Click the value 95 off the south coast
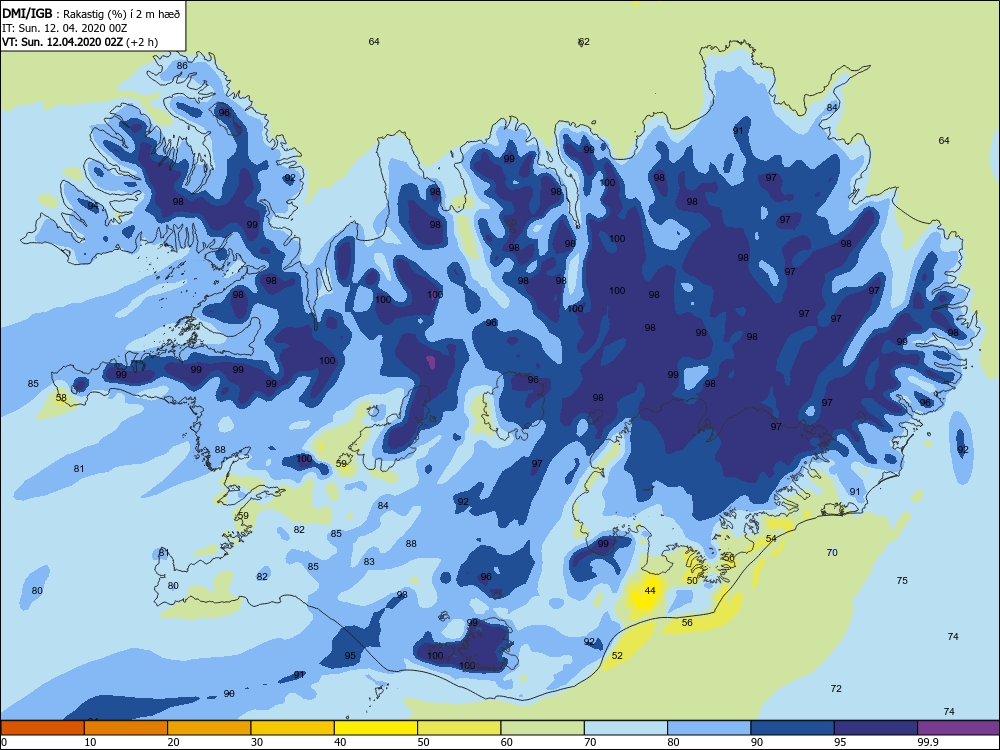Image resolution: width=1000 pixels, height=750 pixels. coord(350,656)
